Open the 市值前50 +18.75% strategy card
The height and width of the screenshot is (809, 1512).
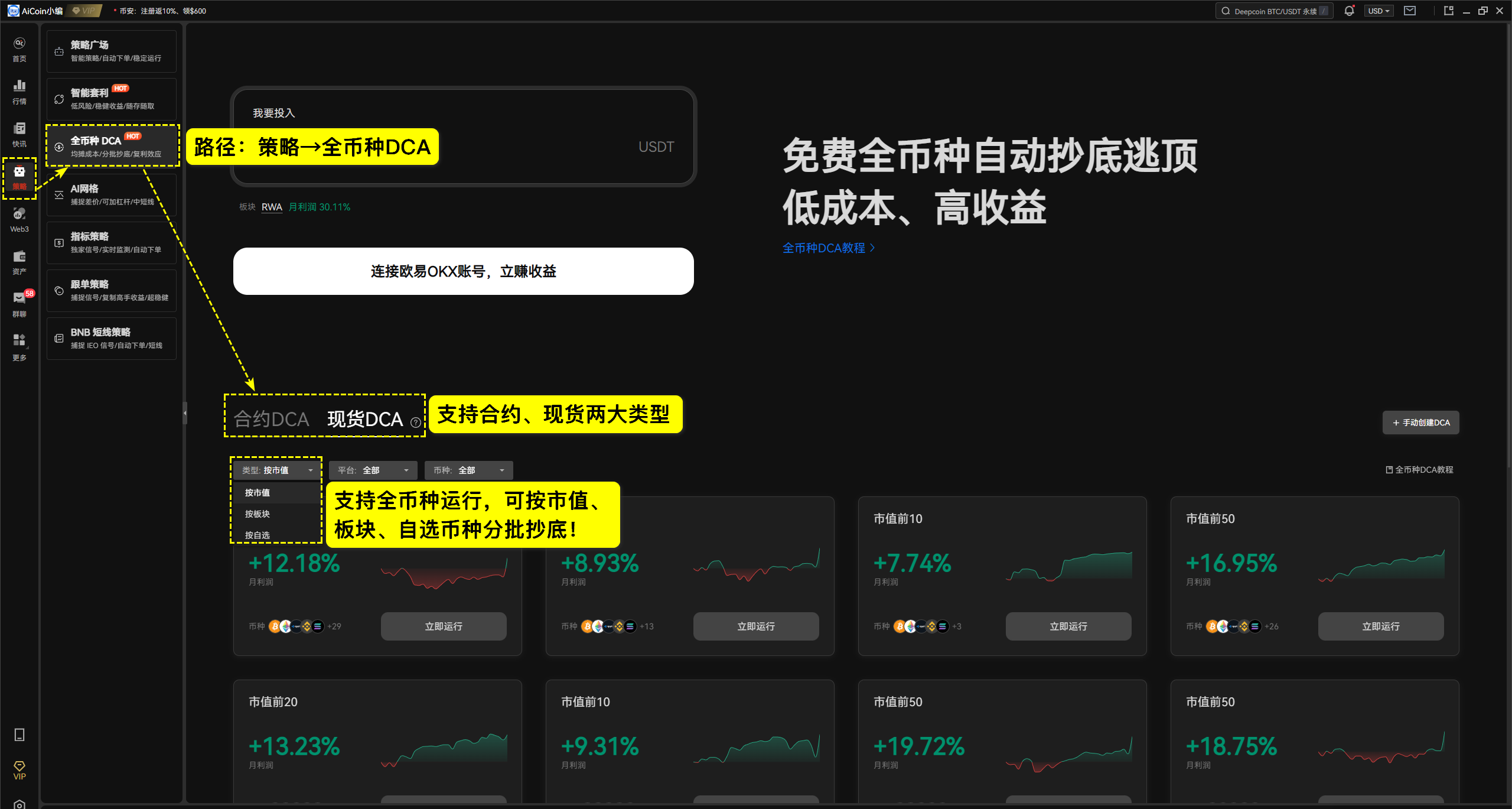point(1315,742)
